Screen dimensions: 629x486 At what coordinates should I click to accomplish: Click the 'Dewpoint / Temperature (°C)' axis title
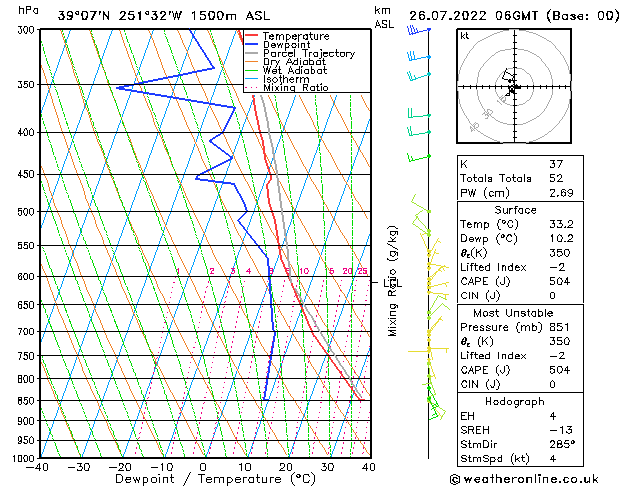point(215,479)
